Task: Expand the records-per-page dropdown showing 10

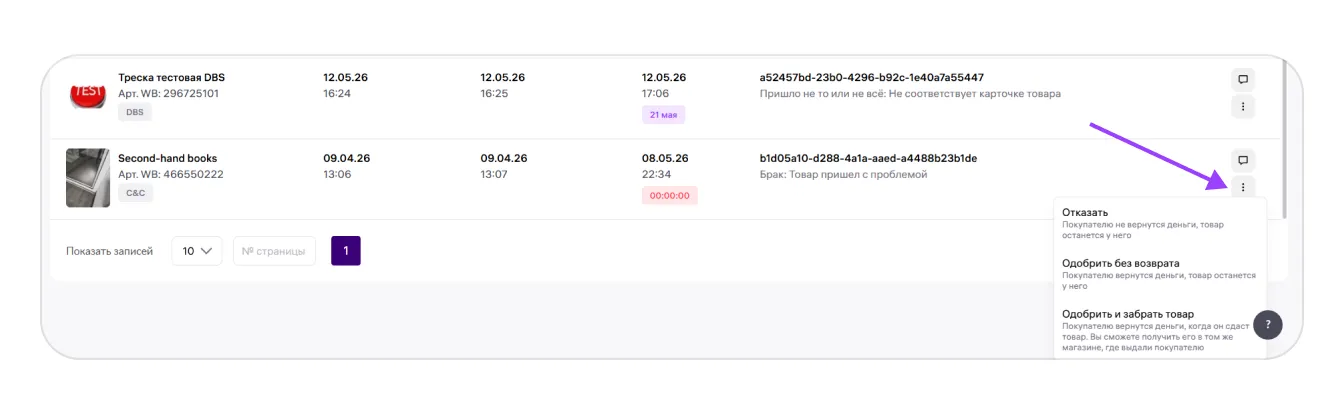Action: pyautogui.click(x=197, y=251)
